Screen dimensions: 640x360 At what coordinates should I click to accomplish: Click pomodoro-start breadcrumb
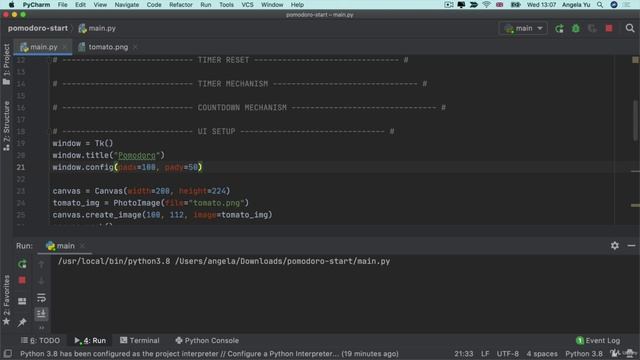[38, 28]
